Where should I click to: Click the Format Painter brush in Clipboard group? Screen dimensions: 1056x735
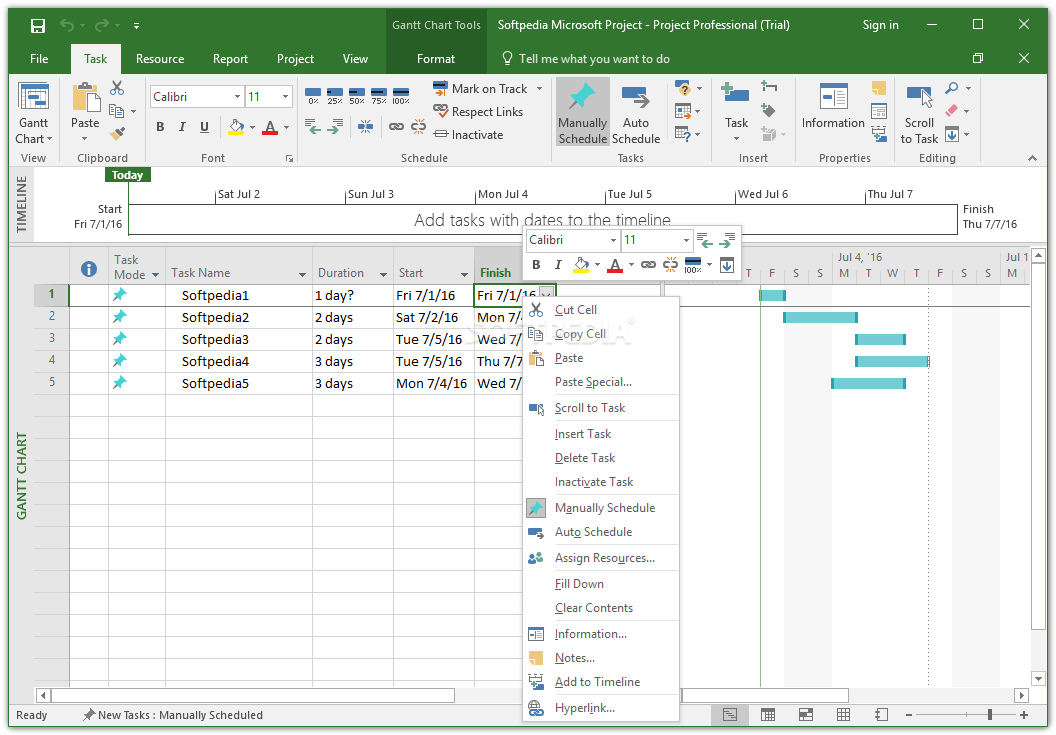[117, 133]
